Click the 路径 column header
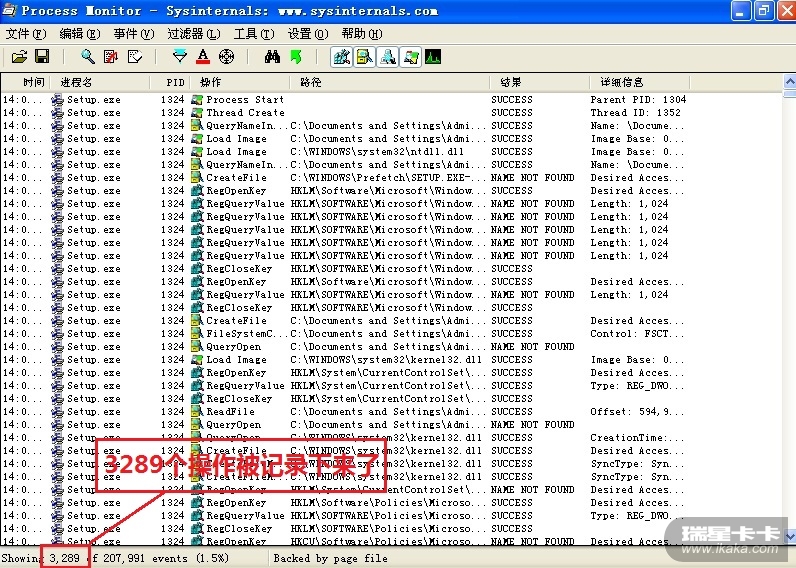 pos(389,82)
